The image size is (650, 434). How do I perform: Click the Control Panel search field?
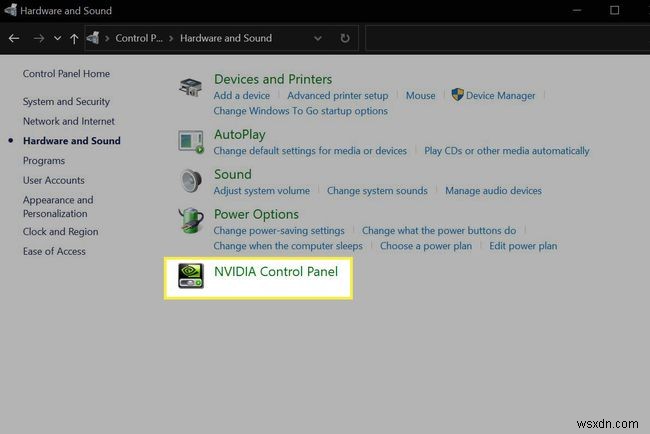(x=505, y=38)
